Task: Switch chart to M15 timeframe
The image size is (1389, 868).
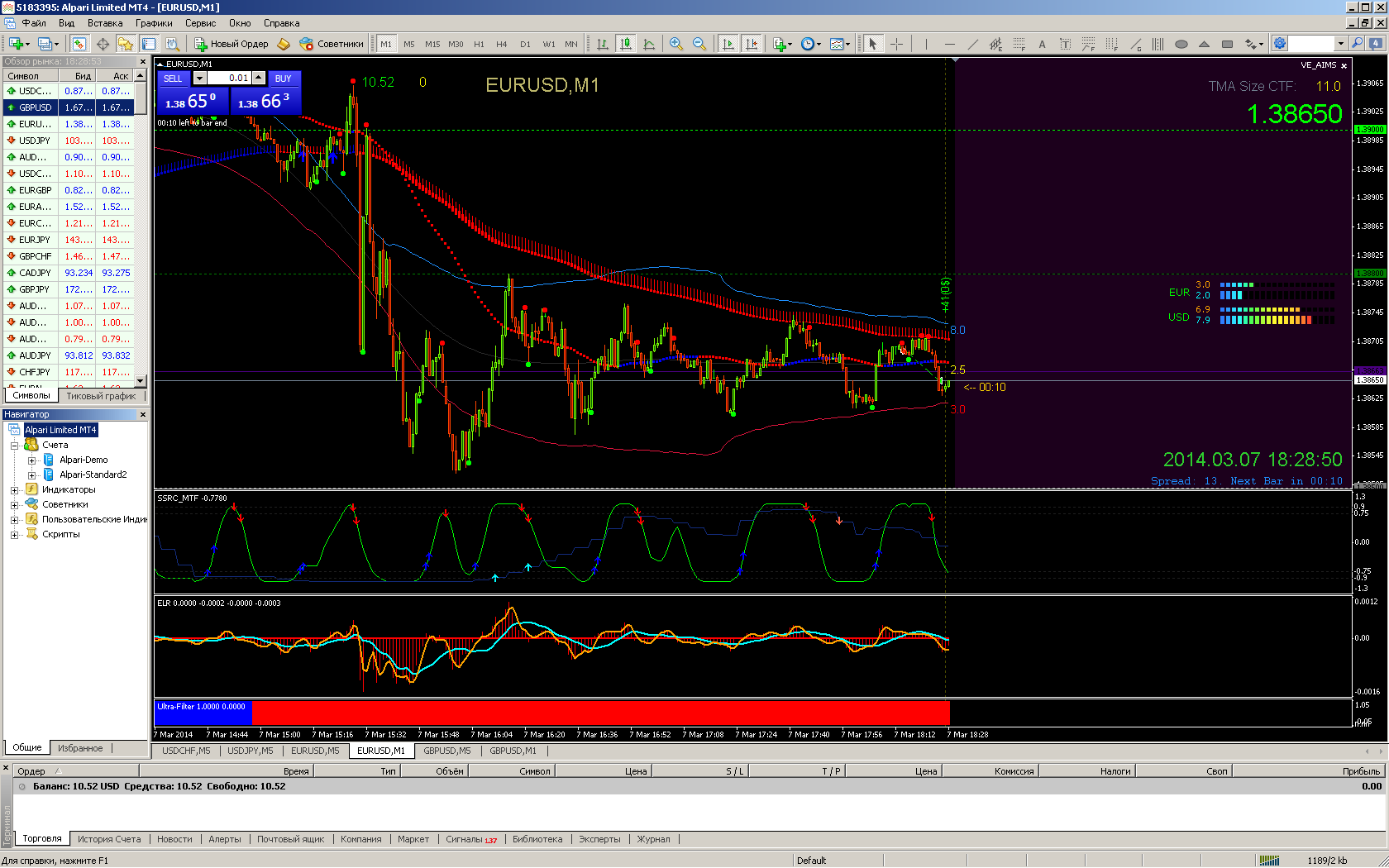Action: [x=432, y=44]
